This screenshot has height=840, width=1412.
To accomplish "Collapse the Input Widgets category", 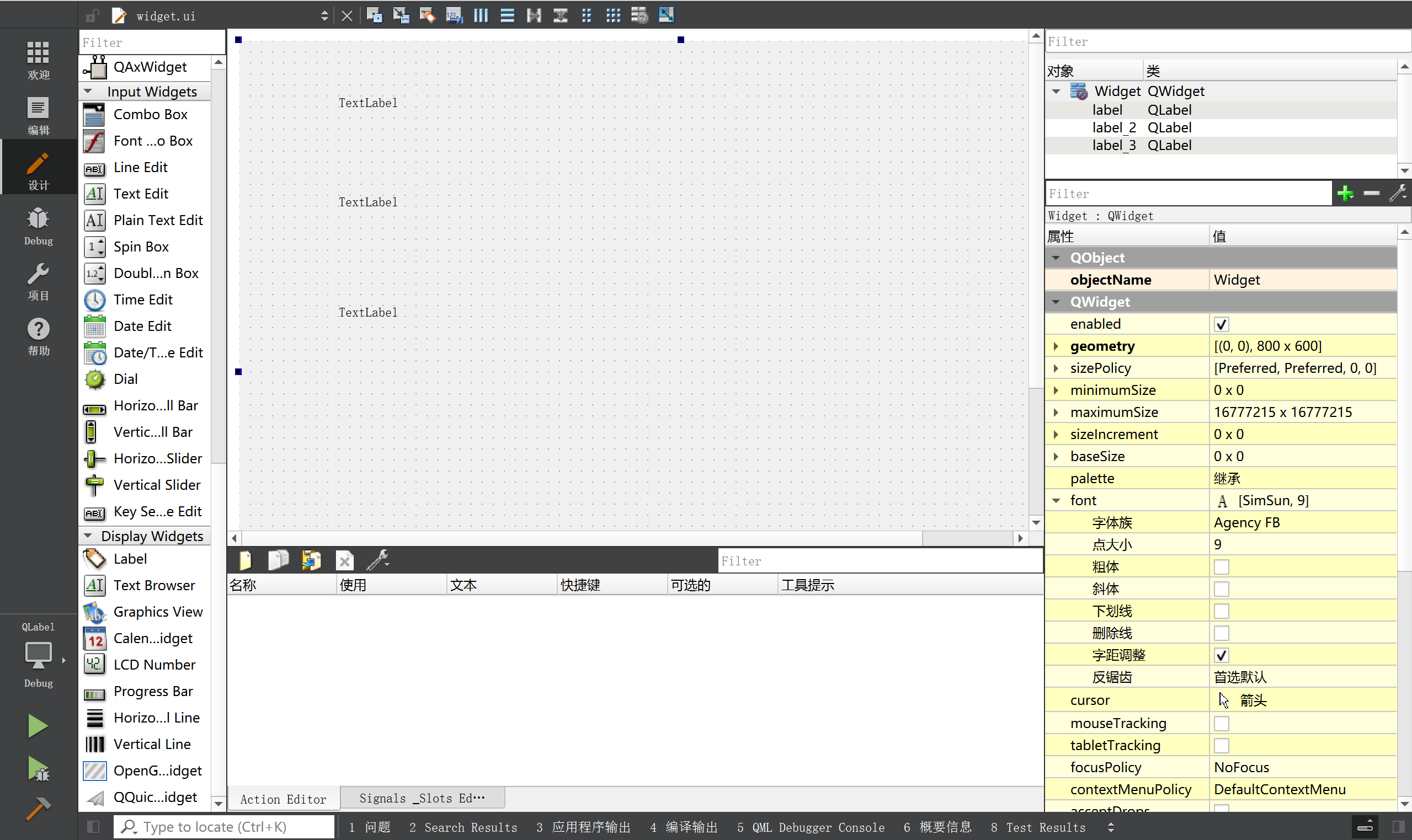I will (x=88, y=91).
